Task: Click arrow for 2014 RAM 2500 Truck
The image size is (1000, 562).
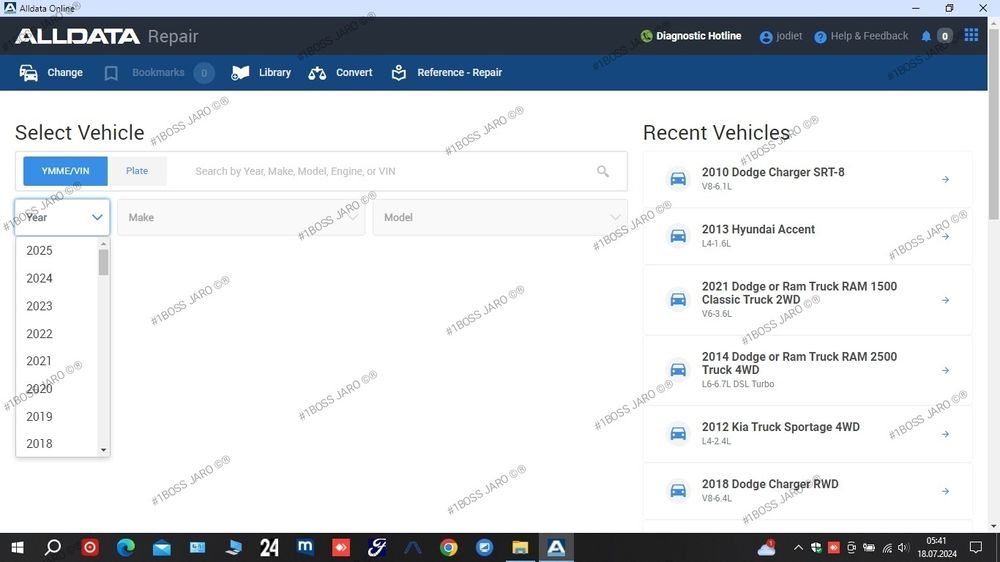Action: [945, 370]
